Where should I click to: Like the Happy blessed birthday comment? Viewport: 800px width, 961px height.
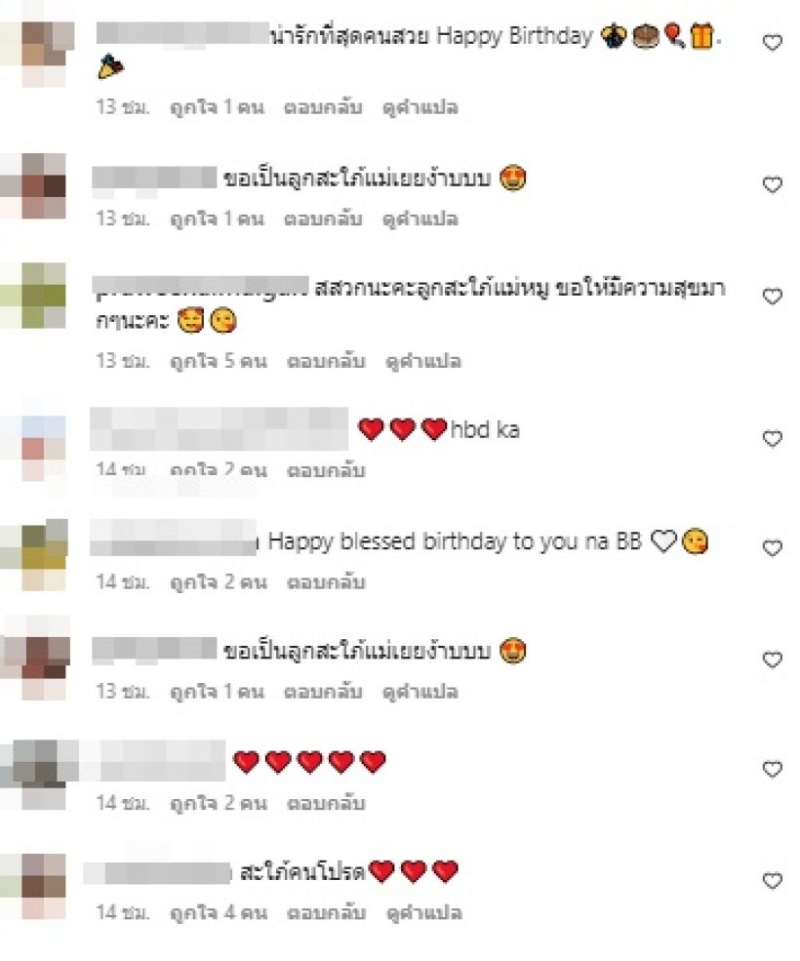[x=772, y=548]
